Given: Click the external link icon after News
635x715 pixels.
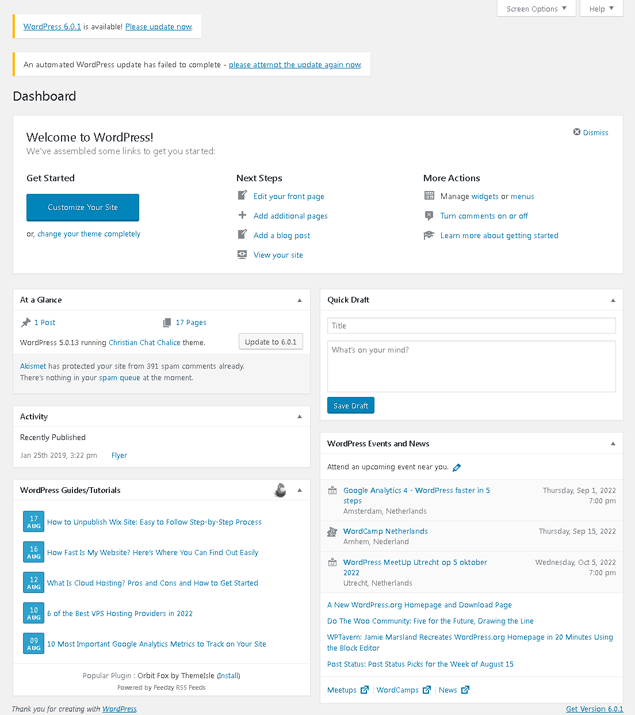Looking at the screenshot, I should pyautogui.click(x=465, y=689).
